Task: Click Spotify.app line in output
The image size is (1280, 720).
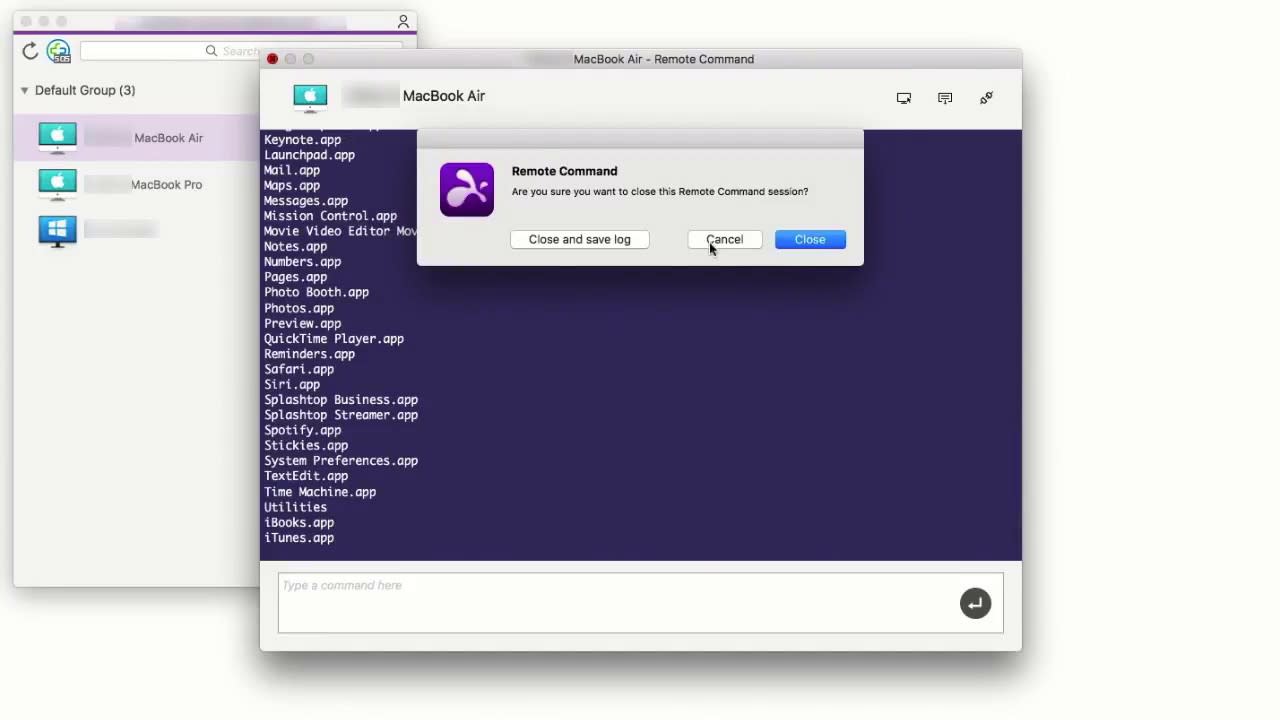Action: [x=302, y=430]
